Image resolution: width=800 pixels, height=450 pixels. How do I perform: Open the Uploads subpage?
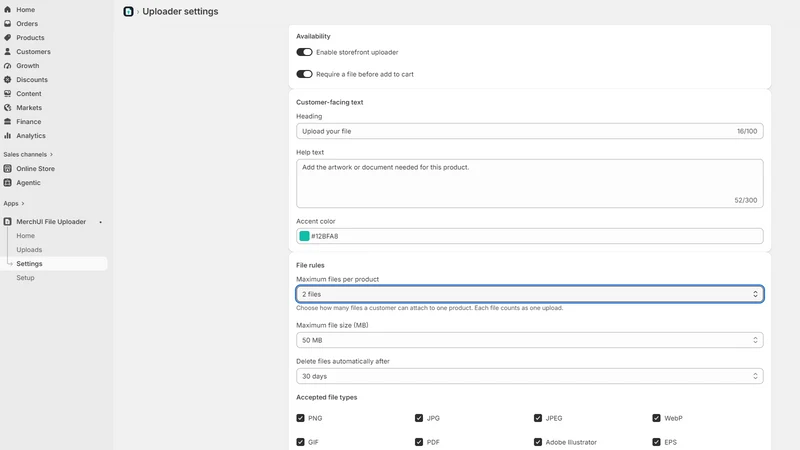pos(29,249)
